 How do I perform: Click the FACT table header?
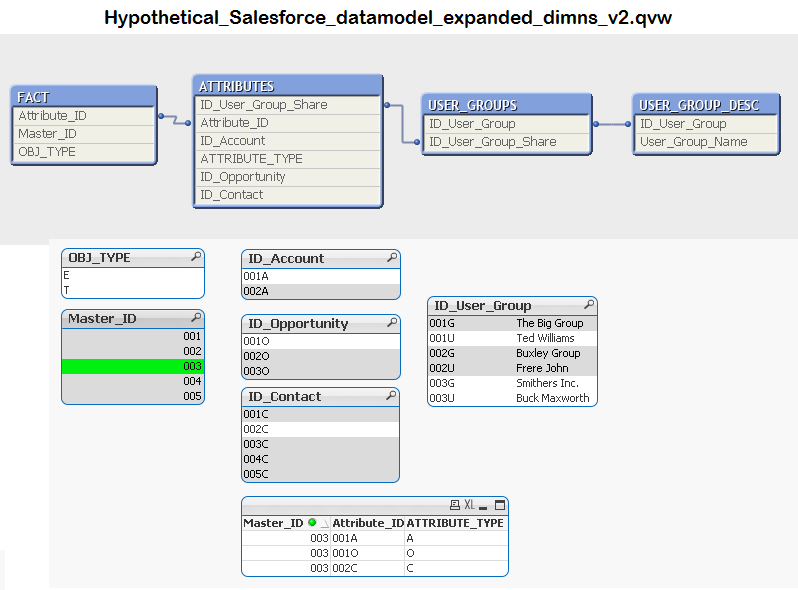pyautogui.click(x=83, y=97)
